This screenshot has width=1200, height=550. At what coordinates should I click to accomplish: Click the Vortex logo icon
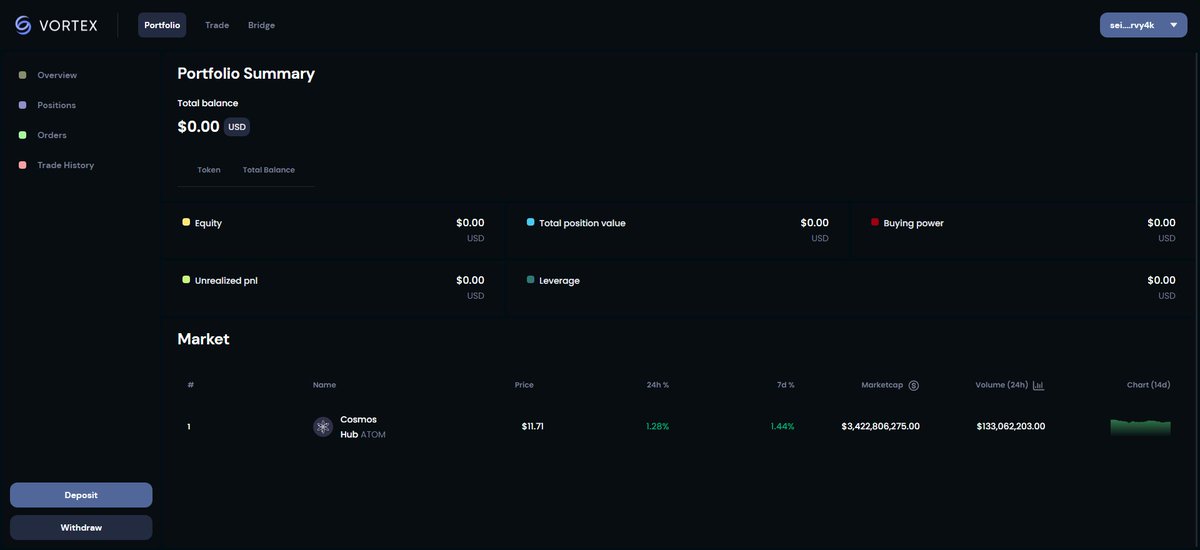(23, 25)
